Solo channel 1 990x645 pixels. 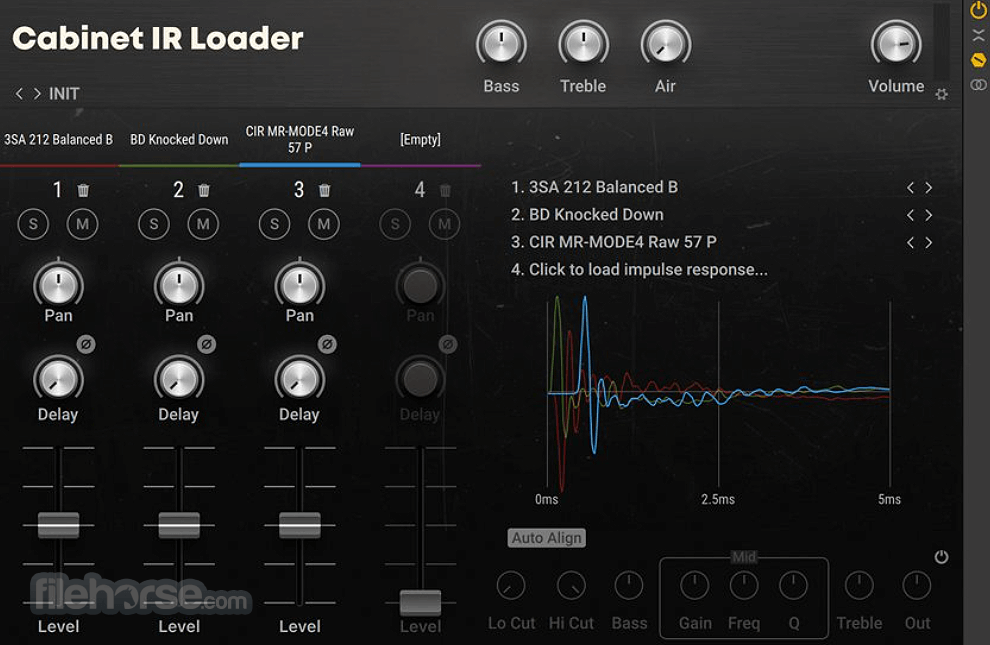(33, 224)
